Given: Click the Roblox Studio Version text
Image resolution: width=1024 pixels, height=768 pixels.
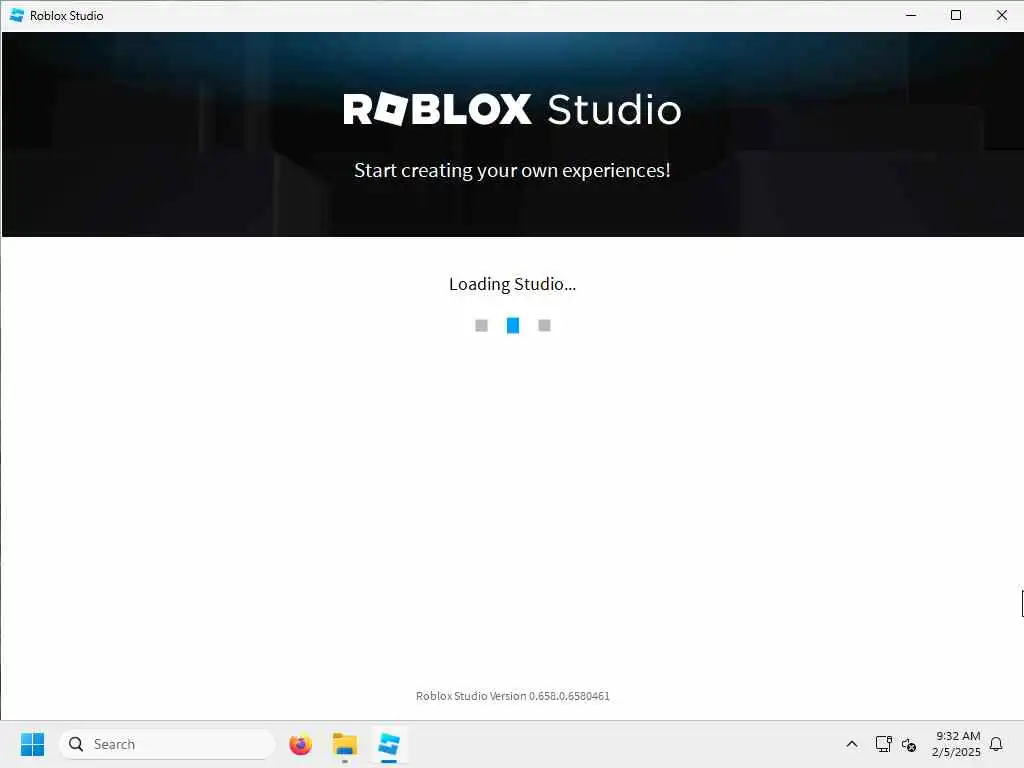Looking at the screenshot, I should point(513,696).
